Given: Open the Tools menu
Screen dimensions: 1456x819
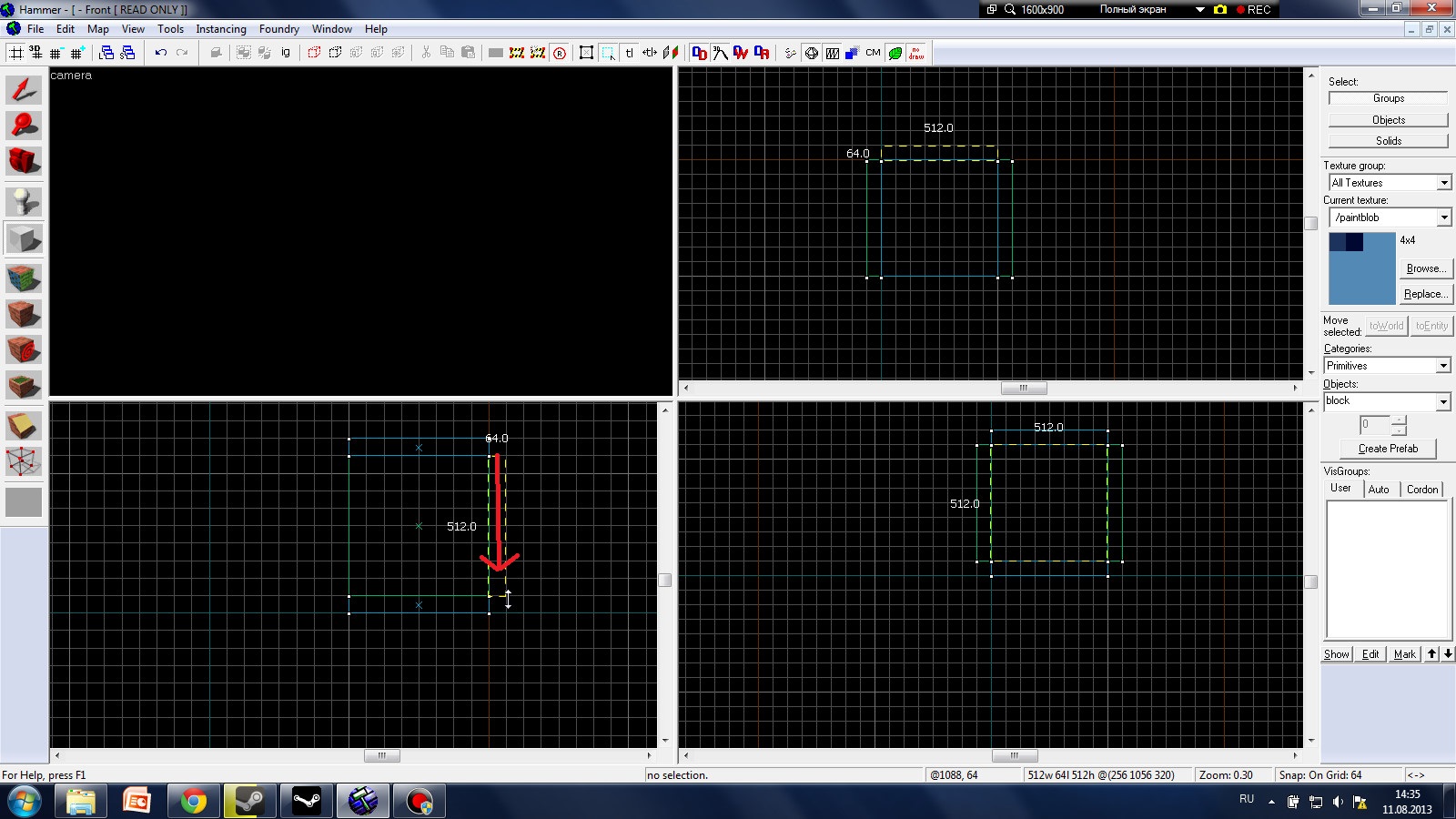Looking at the screenshot, I should coord(170,29).
